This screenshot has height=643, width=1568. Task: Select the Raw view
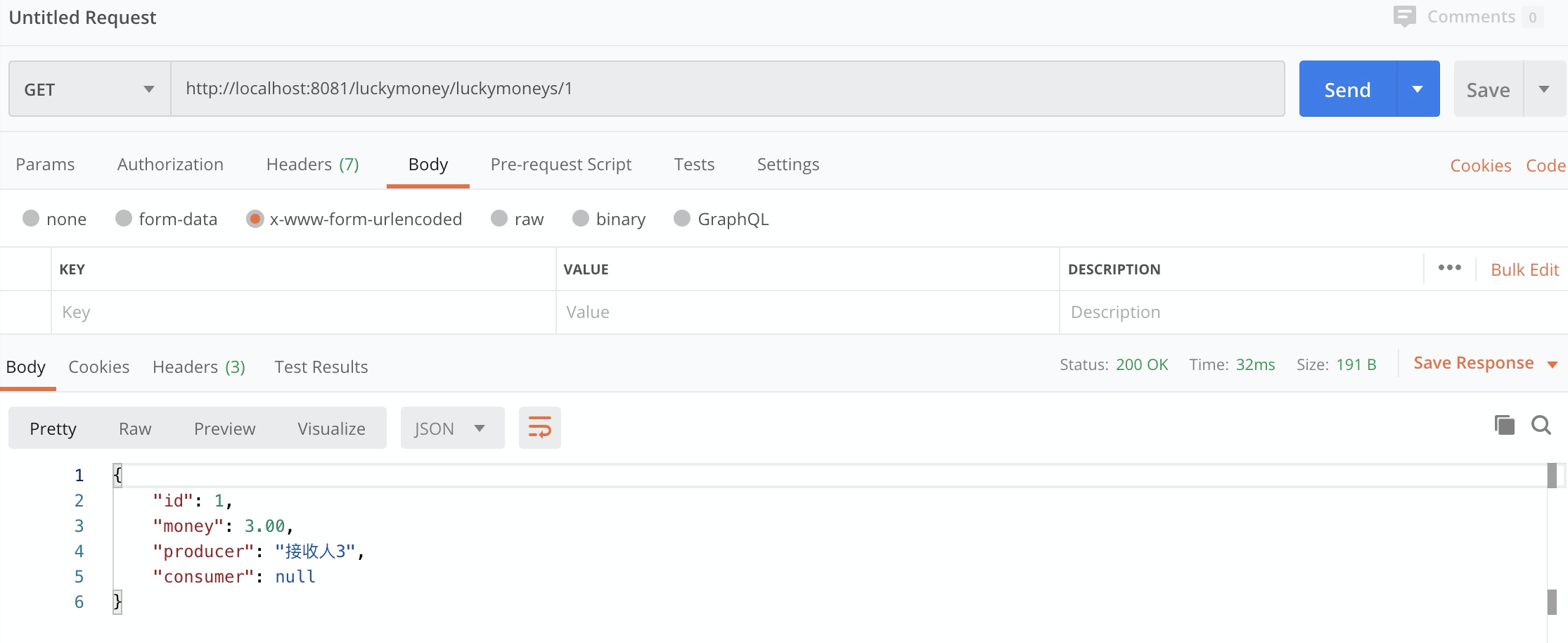tap(135, 428)
